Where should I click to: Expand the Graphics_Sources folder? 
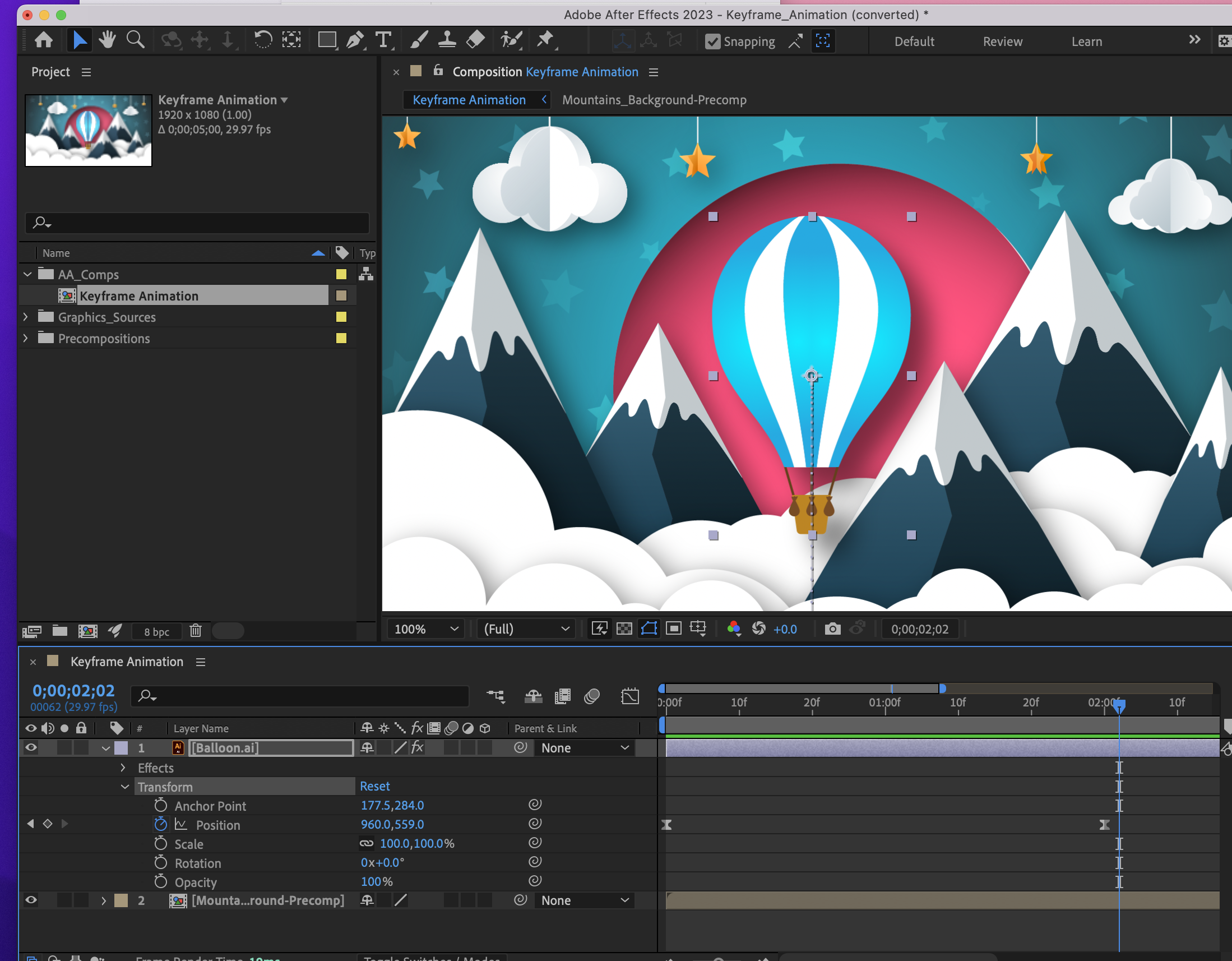pyautogui.click(x=26, y=317)
